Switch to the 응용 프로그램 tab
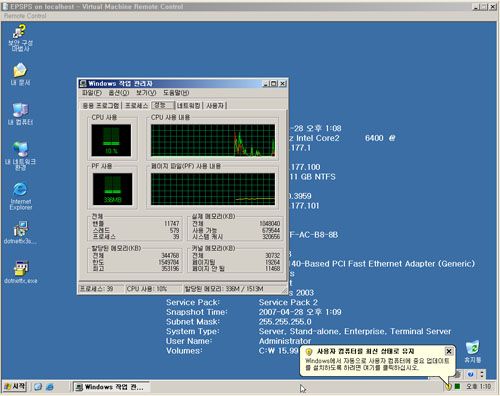500x396 pixels. coord(101,106)
